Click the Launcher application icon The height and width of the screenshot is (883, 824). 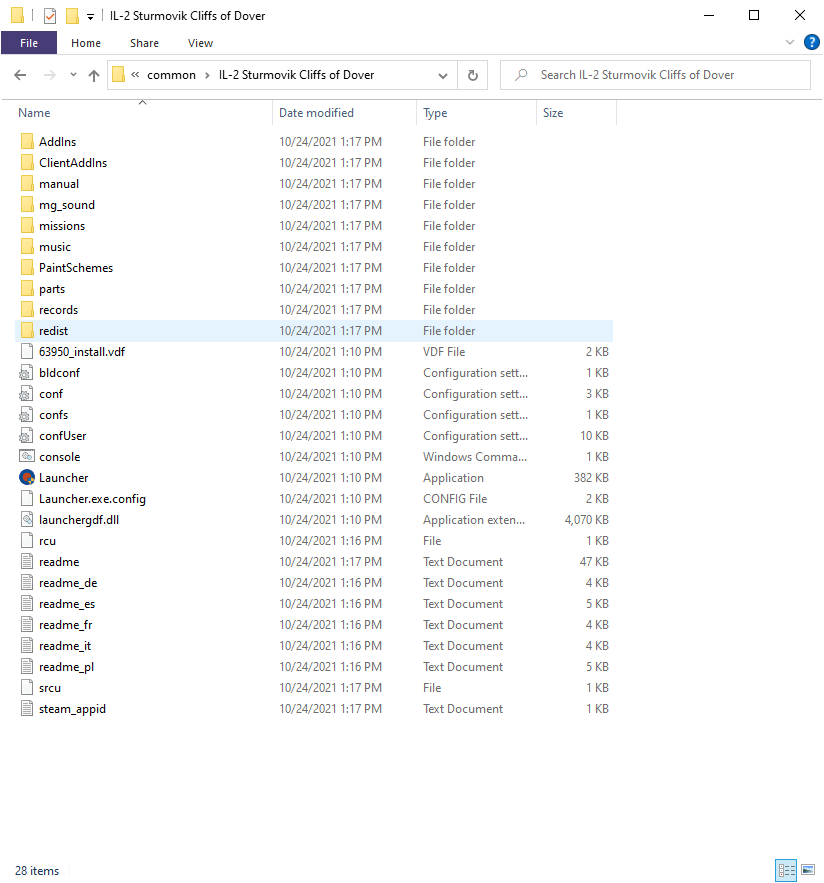(27, 478)
